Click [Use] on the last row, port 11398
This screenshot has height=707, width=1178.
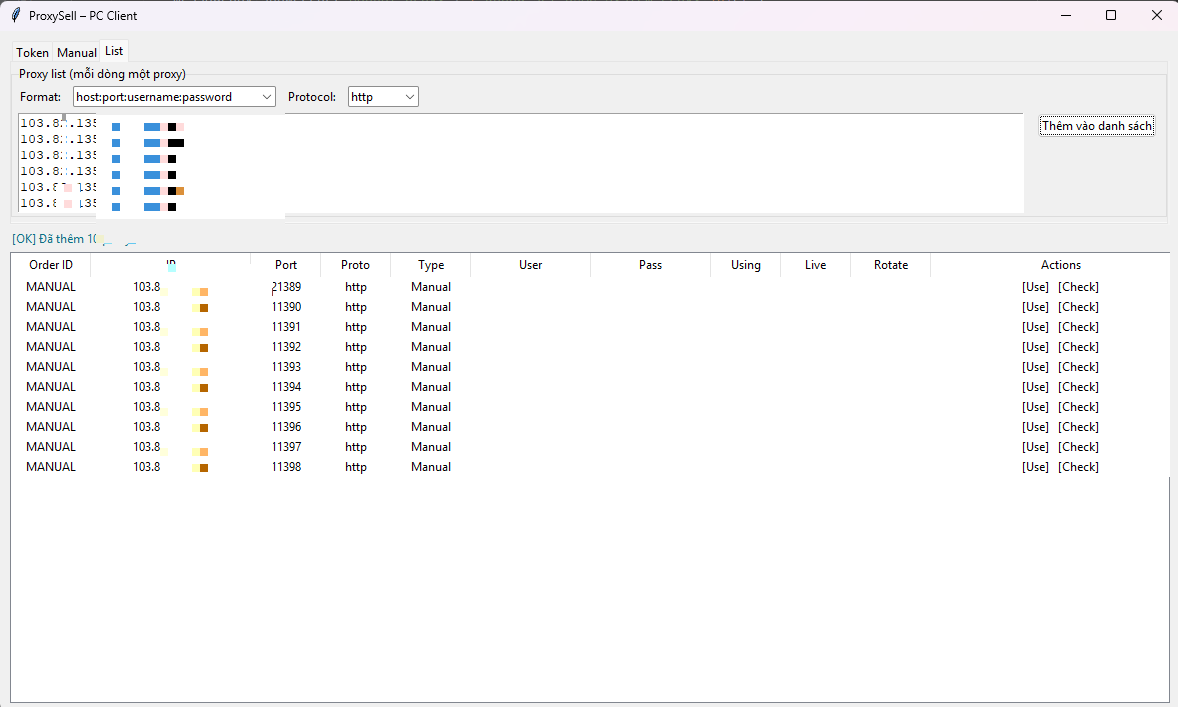point(1035,467)
